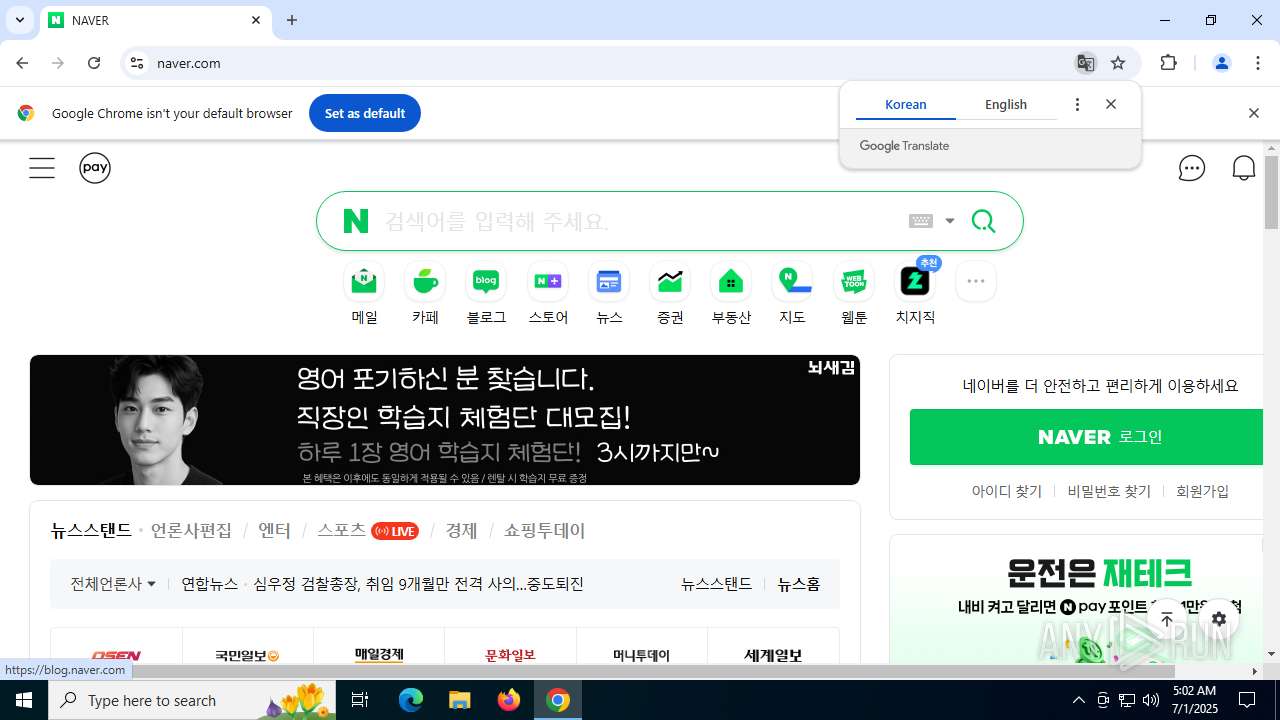Click the 뉴스홈 link

point(799,584)
